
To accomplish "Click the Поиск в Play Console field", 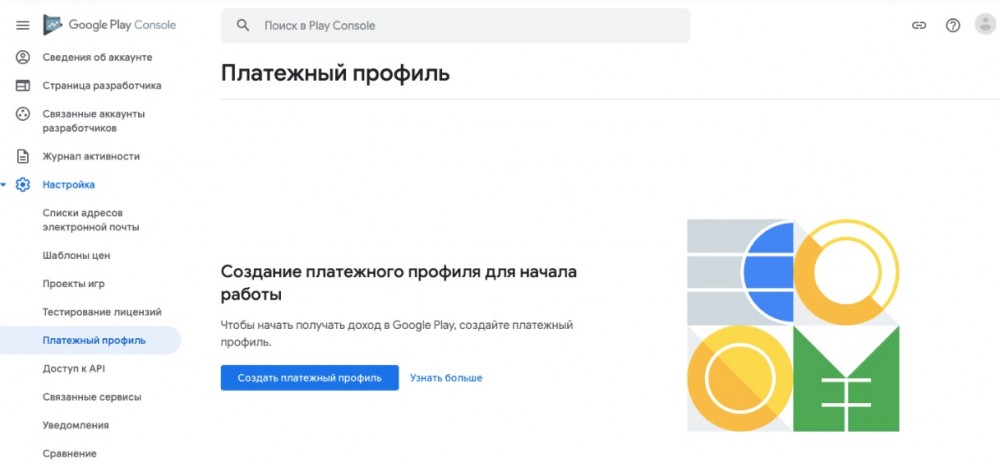I will point(455,26).
